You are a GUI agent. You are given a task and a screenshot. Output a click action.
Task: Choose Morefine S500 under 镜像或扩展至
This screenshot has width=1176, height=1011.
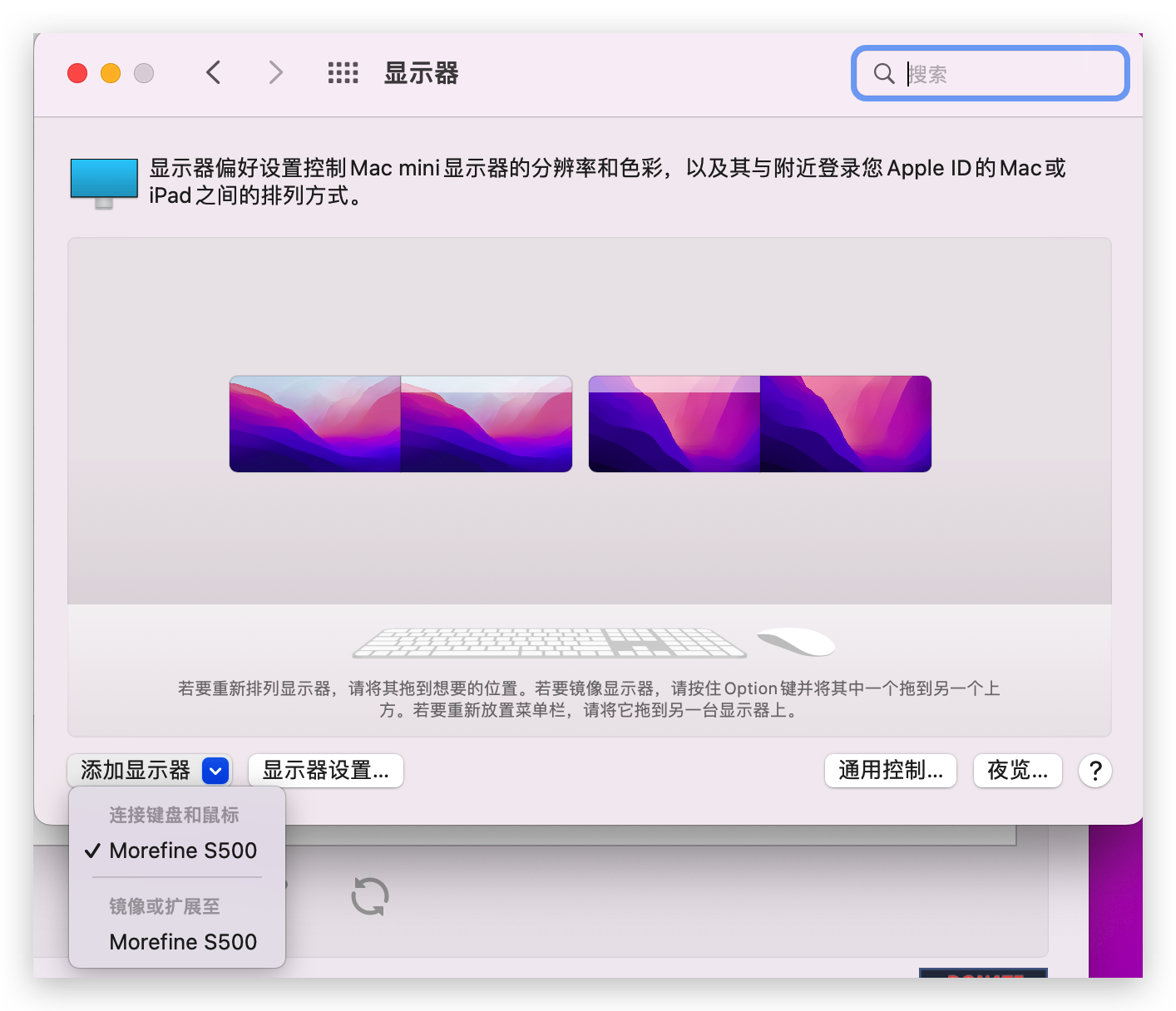(177, 942)
